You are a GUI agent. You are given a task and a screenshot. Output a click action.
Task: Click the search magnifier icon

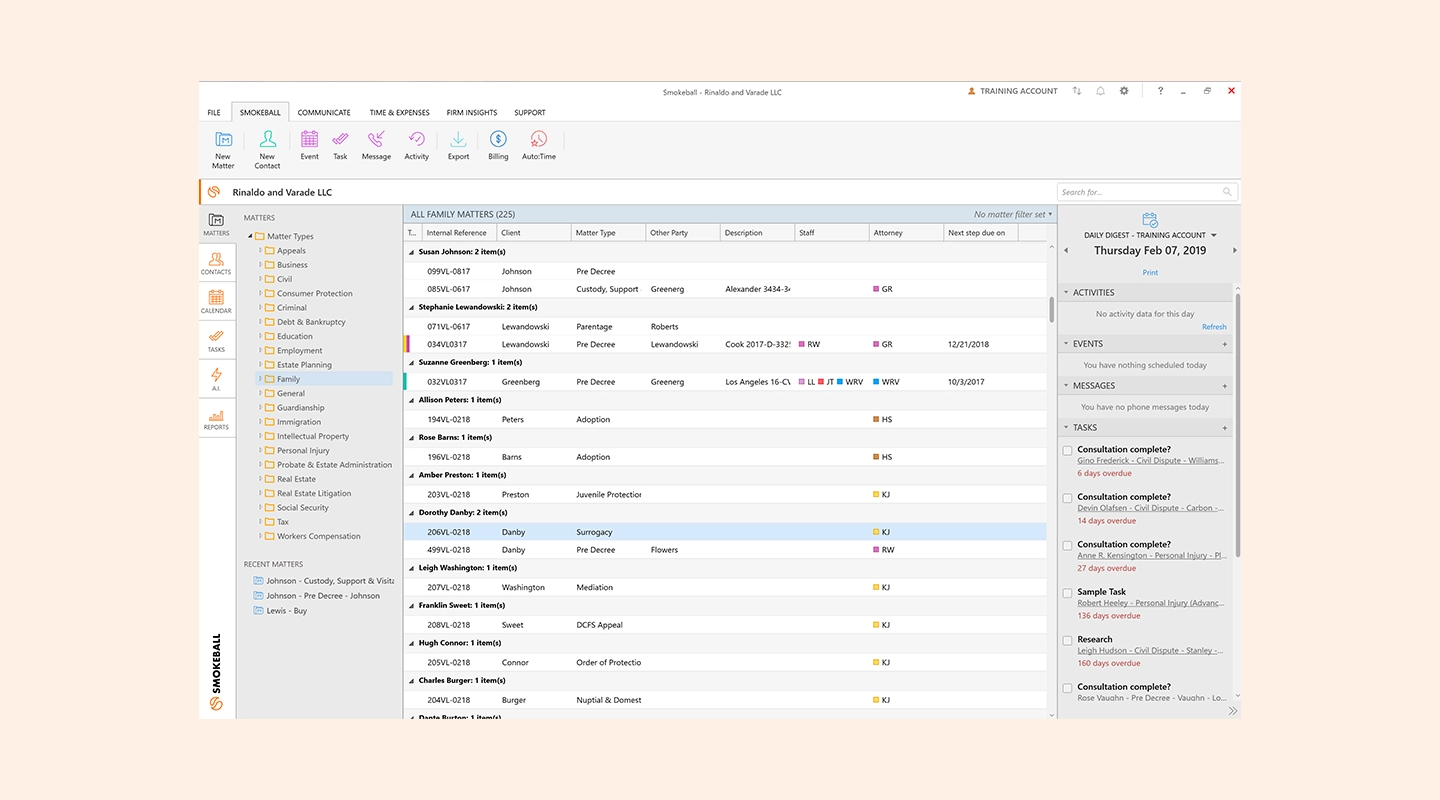(x=1227, y=192)
